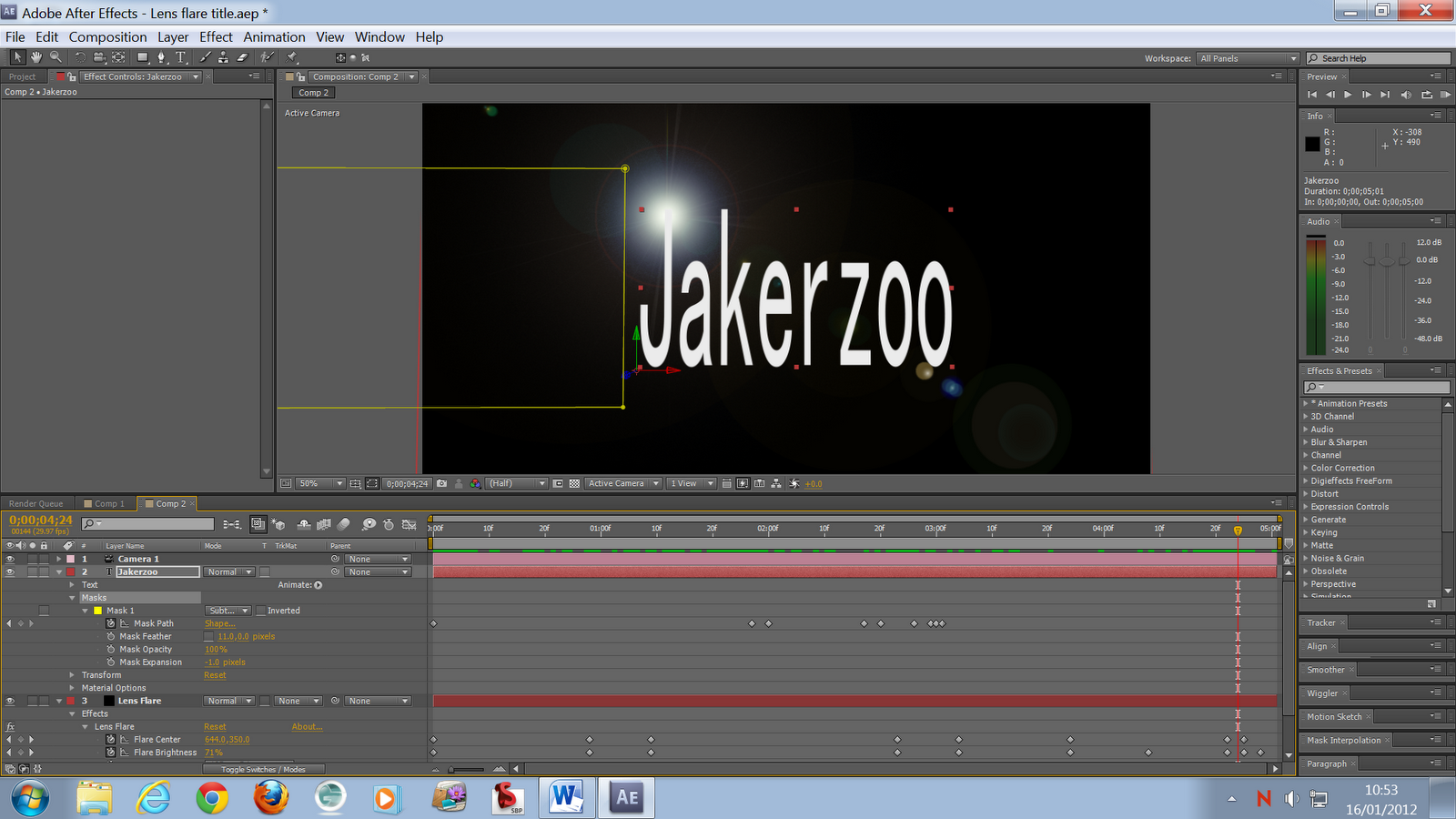Open the Composition menu

pyautogui.click(x=107, y=36)
